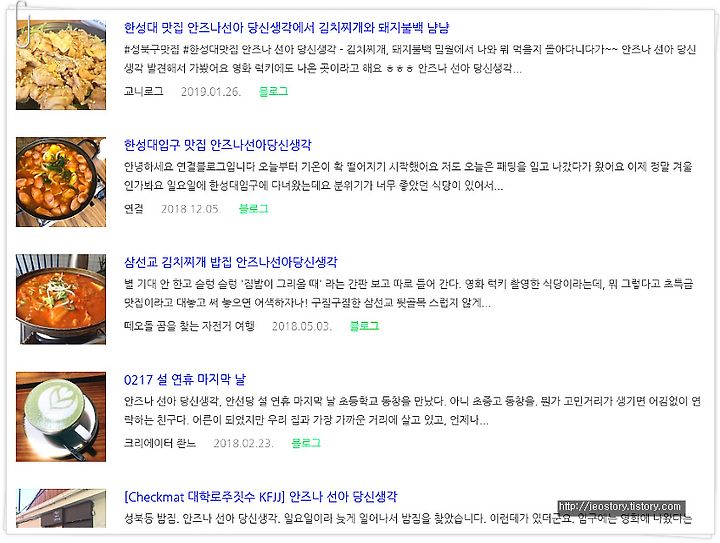
Task: Click the green 블로그 label dated 2018.12.05
Action: click(253, 209)
